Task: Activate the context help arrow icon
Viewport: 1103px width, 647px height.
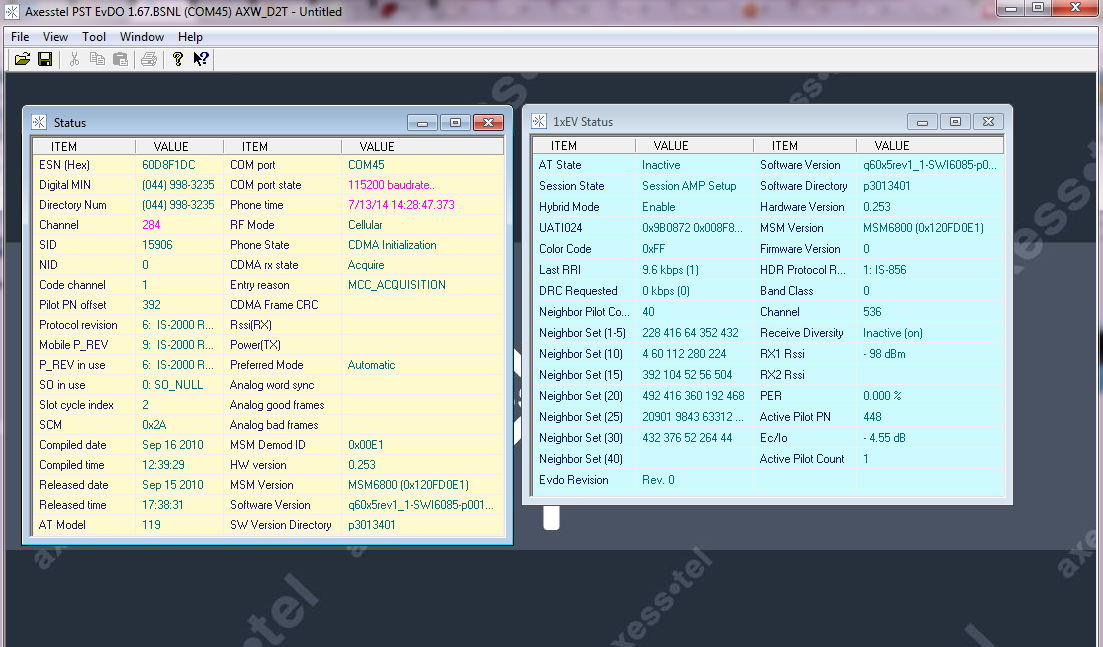Action: [x=201, y=59]
